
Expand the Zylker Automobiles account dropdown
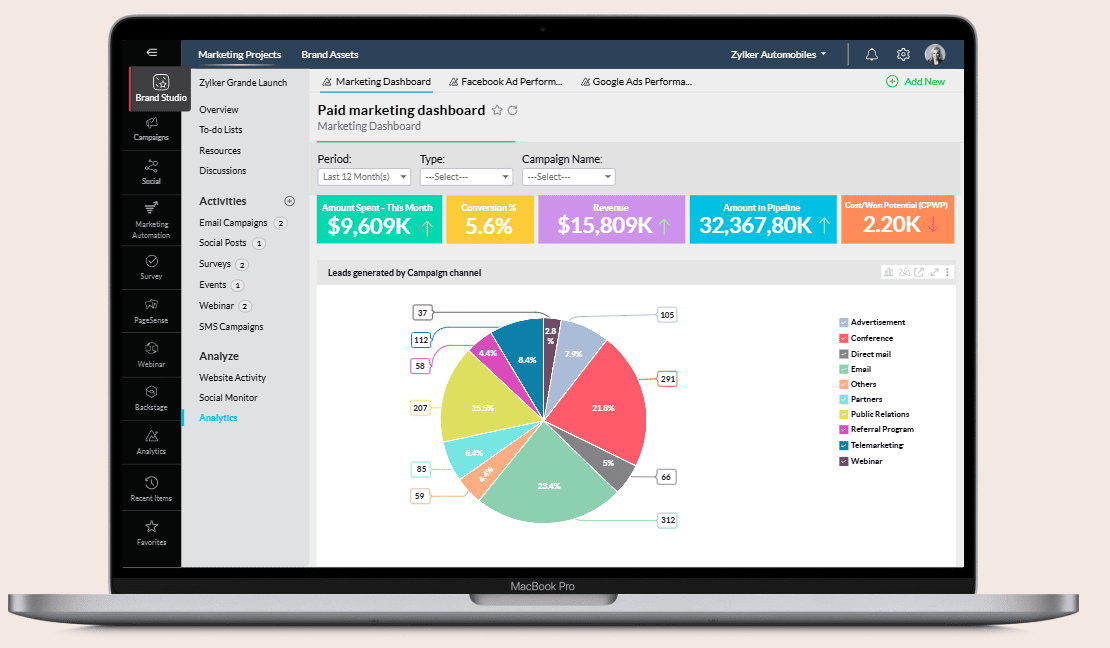(x=778, y=55)
